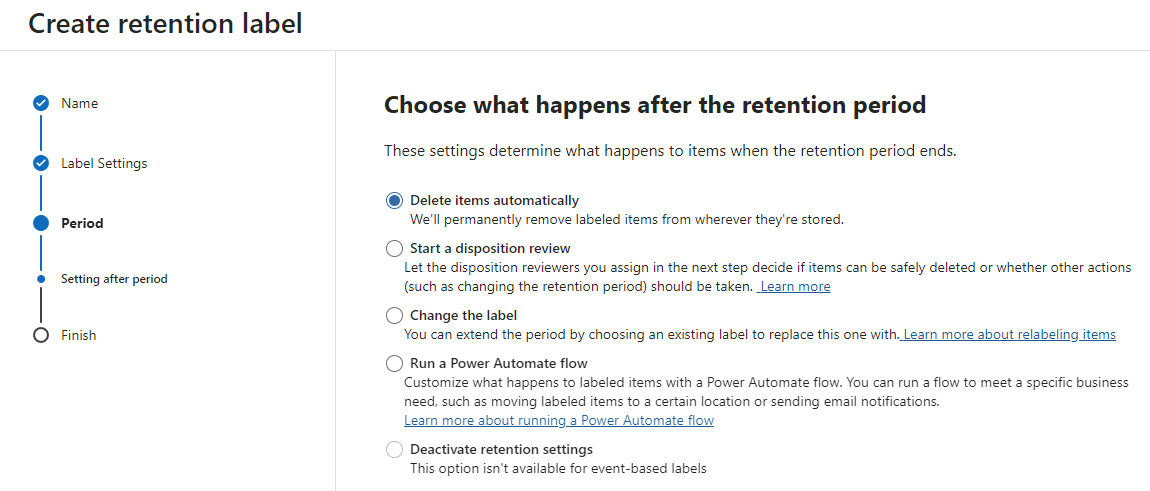Go to the Period step label
The image size is (1150, 491).
click(x=82, y=223)
